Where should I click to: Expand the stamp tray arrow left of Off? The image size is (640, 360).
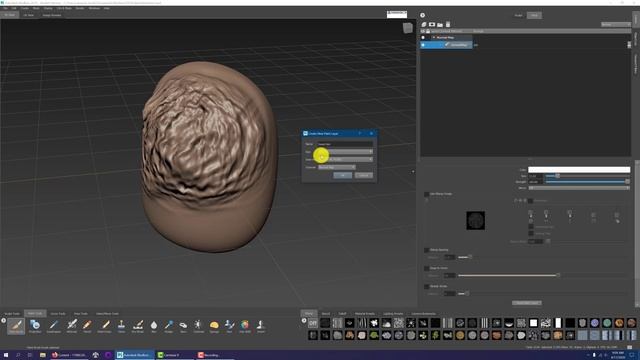pyautogui.click(x=304, y=320)
